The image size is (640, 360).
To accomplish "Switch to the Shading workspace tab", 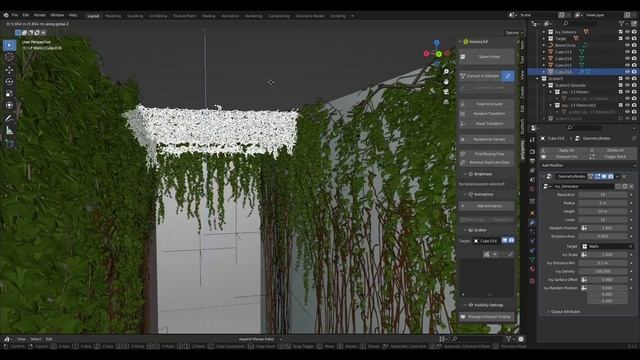I will tap(208, 16).
